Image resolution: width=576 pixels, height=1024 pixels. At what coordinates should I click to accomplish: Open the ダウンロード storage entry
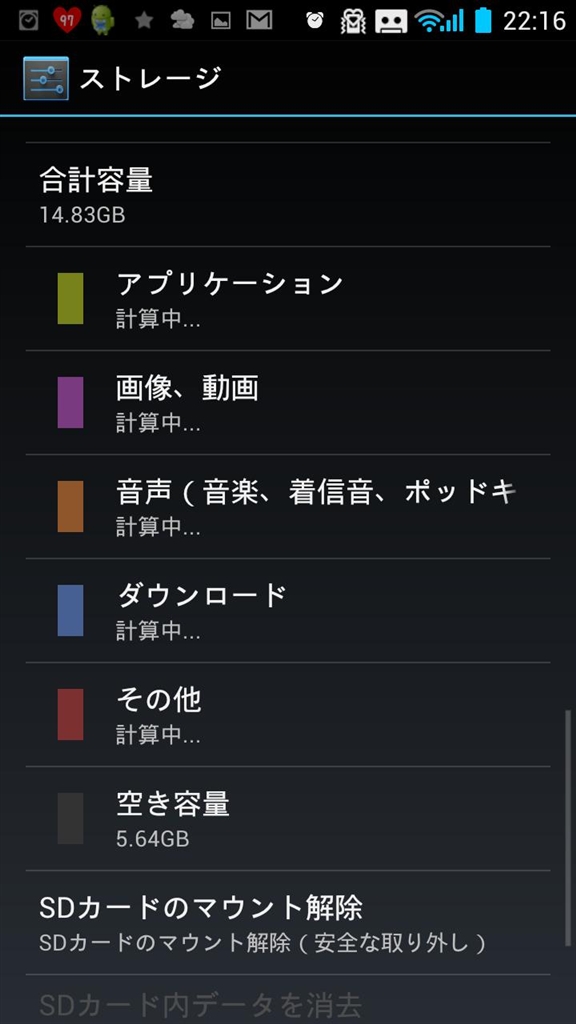click(288, 610)
